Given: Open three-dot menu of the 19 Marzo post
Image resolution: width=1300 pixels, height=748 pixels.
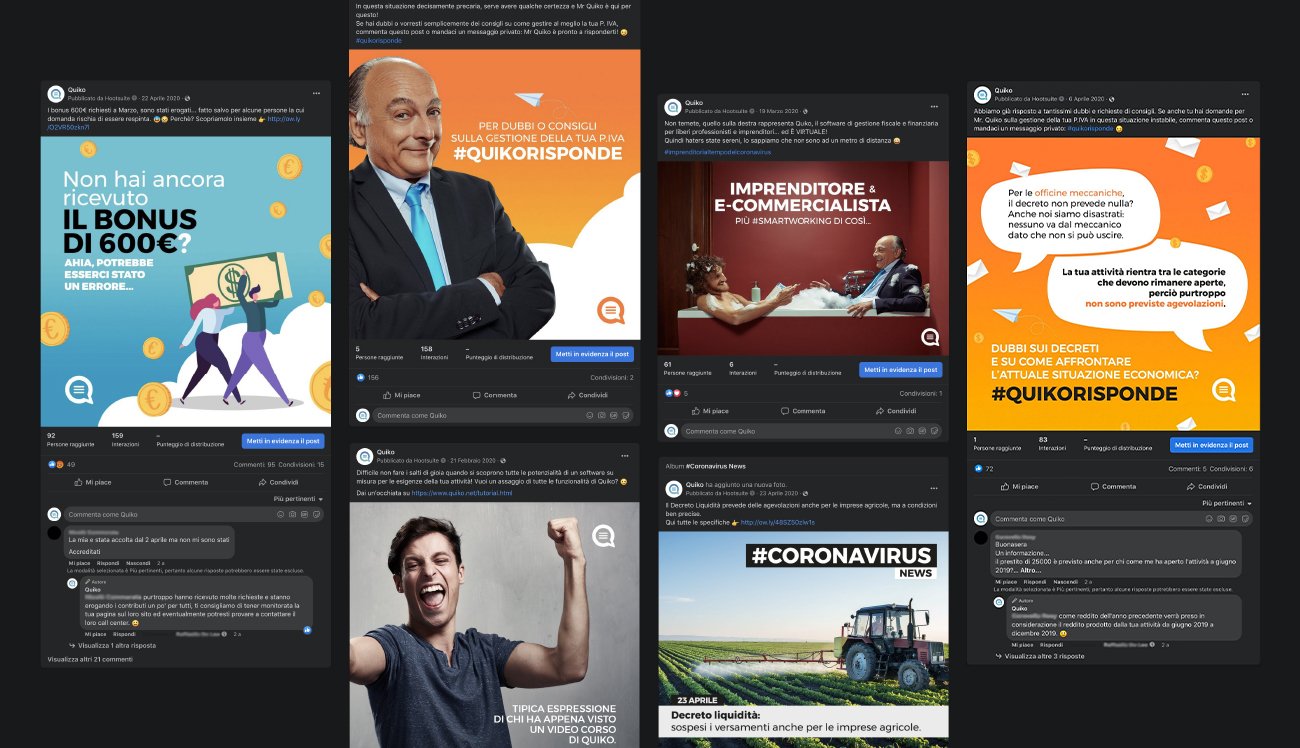Looking at the screenshot, I should (935, 106).
